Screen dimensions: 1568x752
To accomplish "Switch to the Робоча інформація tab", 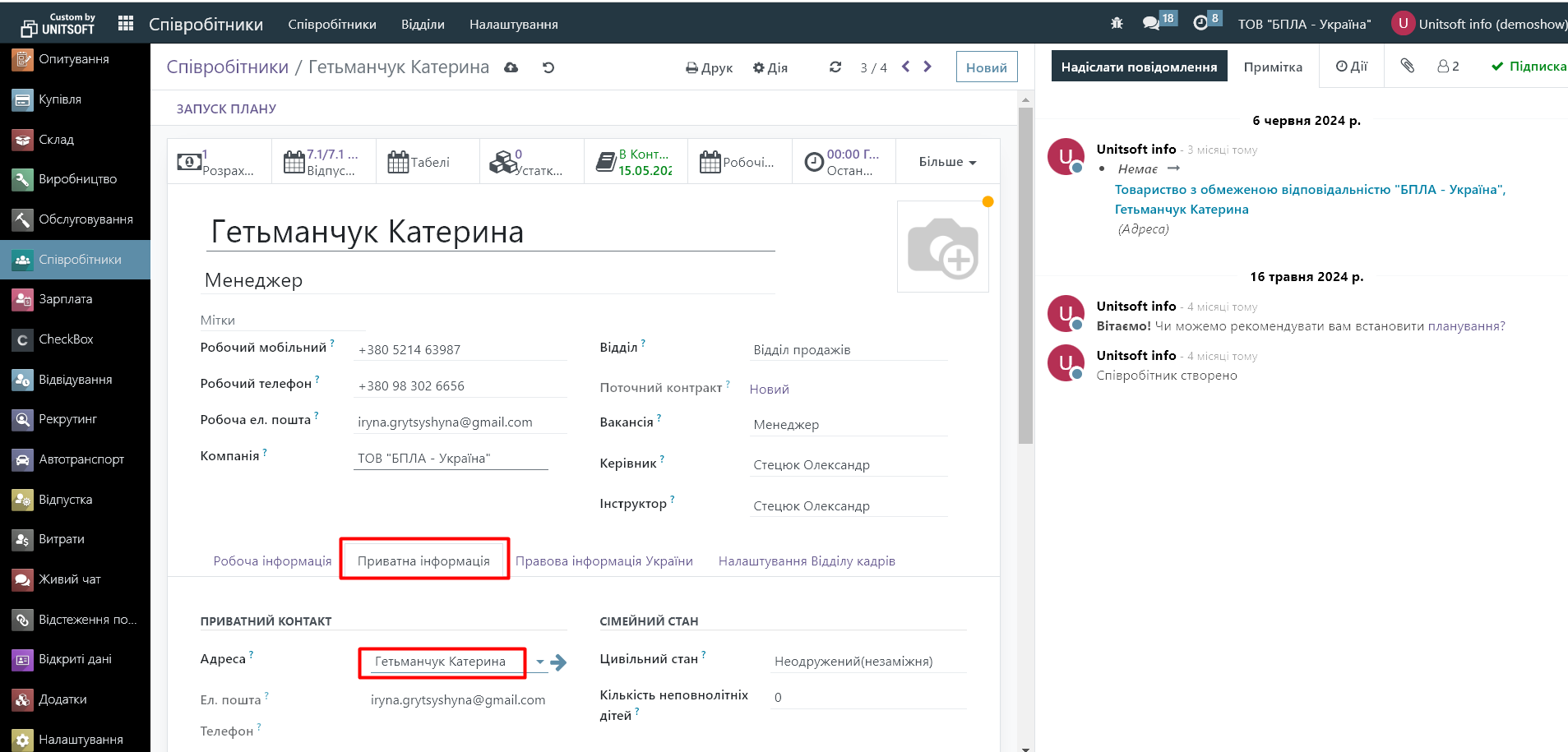I will (272, 561).
